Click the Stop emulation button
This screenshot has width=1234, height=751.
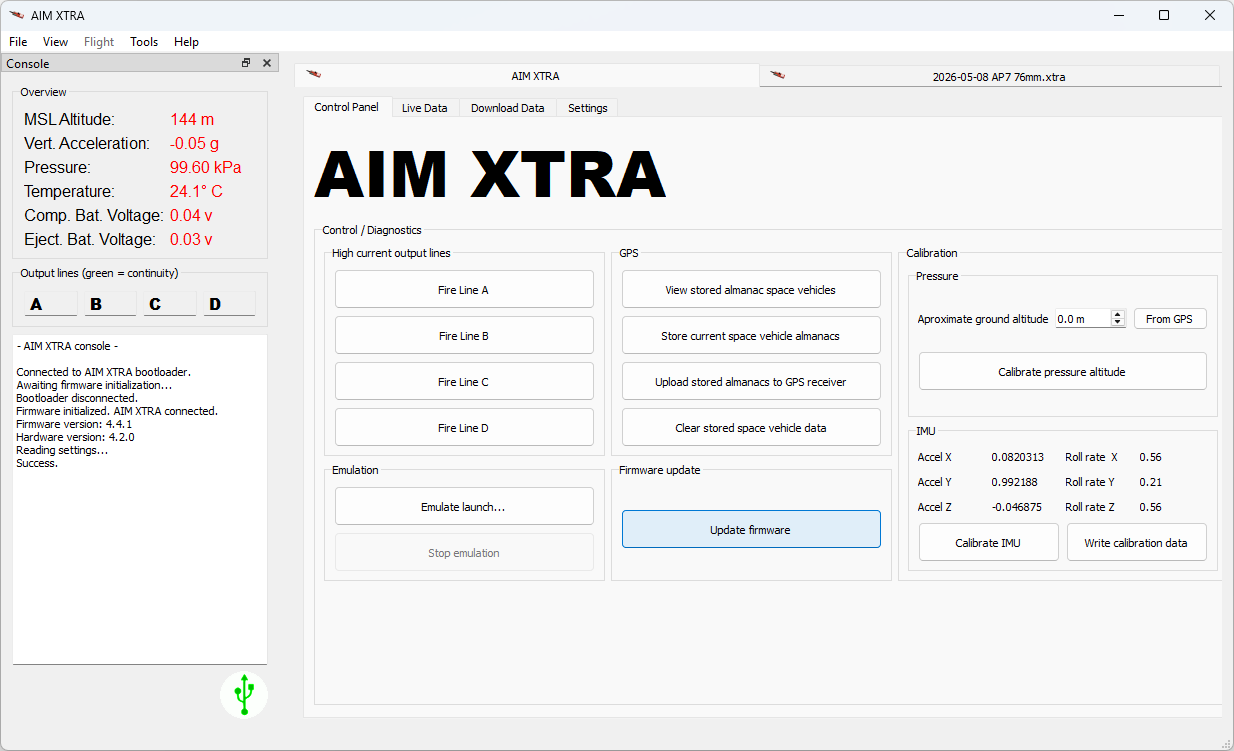pyautogui.click(x=464, y=553)
